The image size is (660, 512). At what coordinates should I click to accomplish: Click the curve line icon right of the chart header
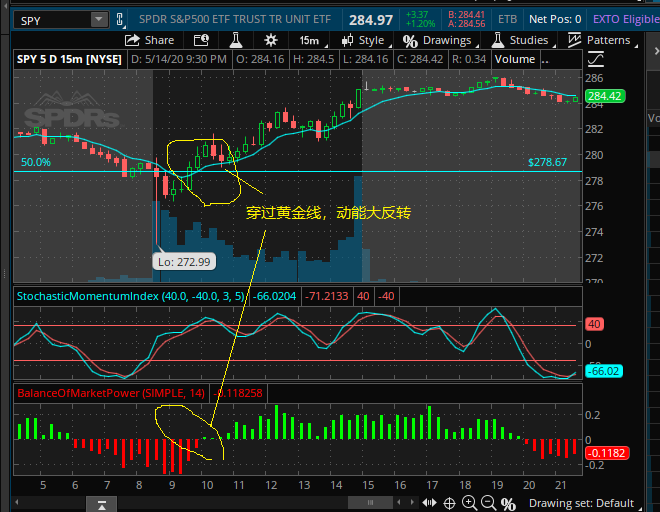point(595,59)
